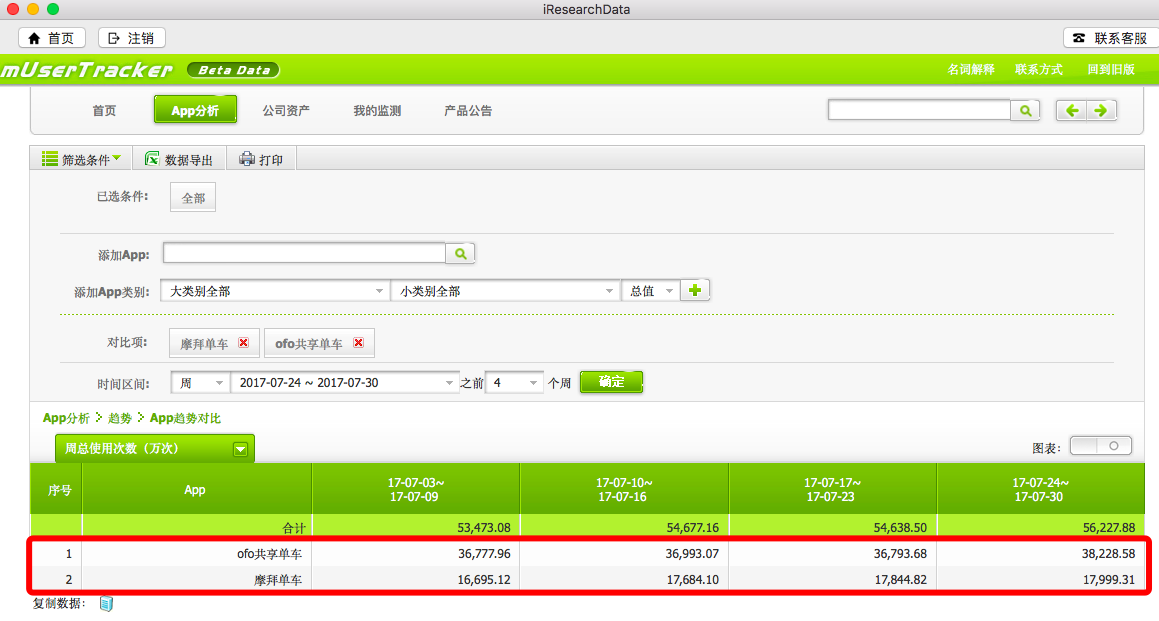
Task: Toggle the 图表 chart switch
Action: pyautogui.click(x=1100, y=446)
